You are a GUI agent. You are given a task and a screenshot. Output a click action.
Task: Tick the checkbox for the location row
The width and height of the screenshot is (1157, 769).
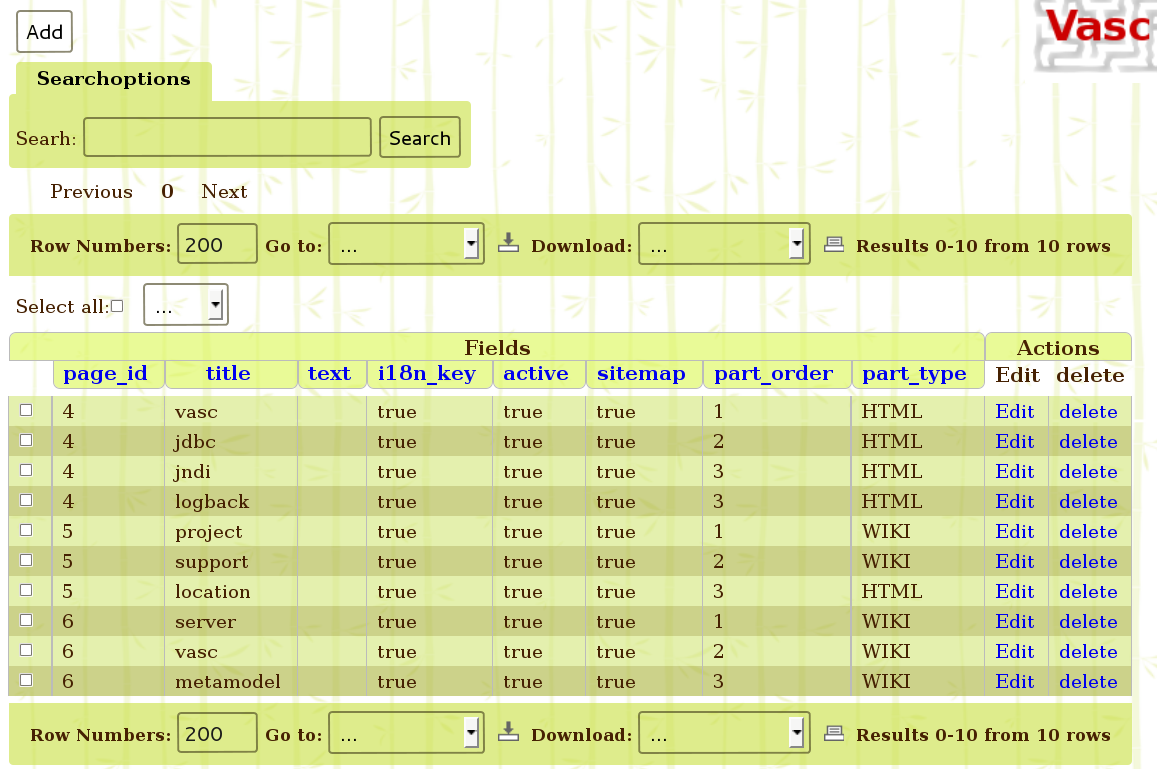coord(26,590)
